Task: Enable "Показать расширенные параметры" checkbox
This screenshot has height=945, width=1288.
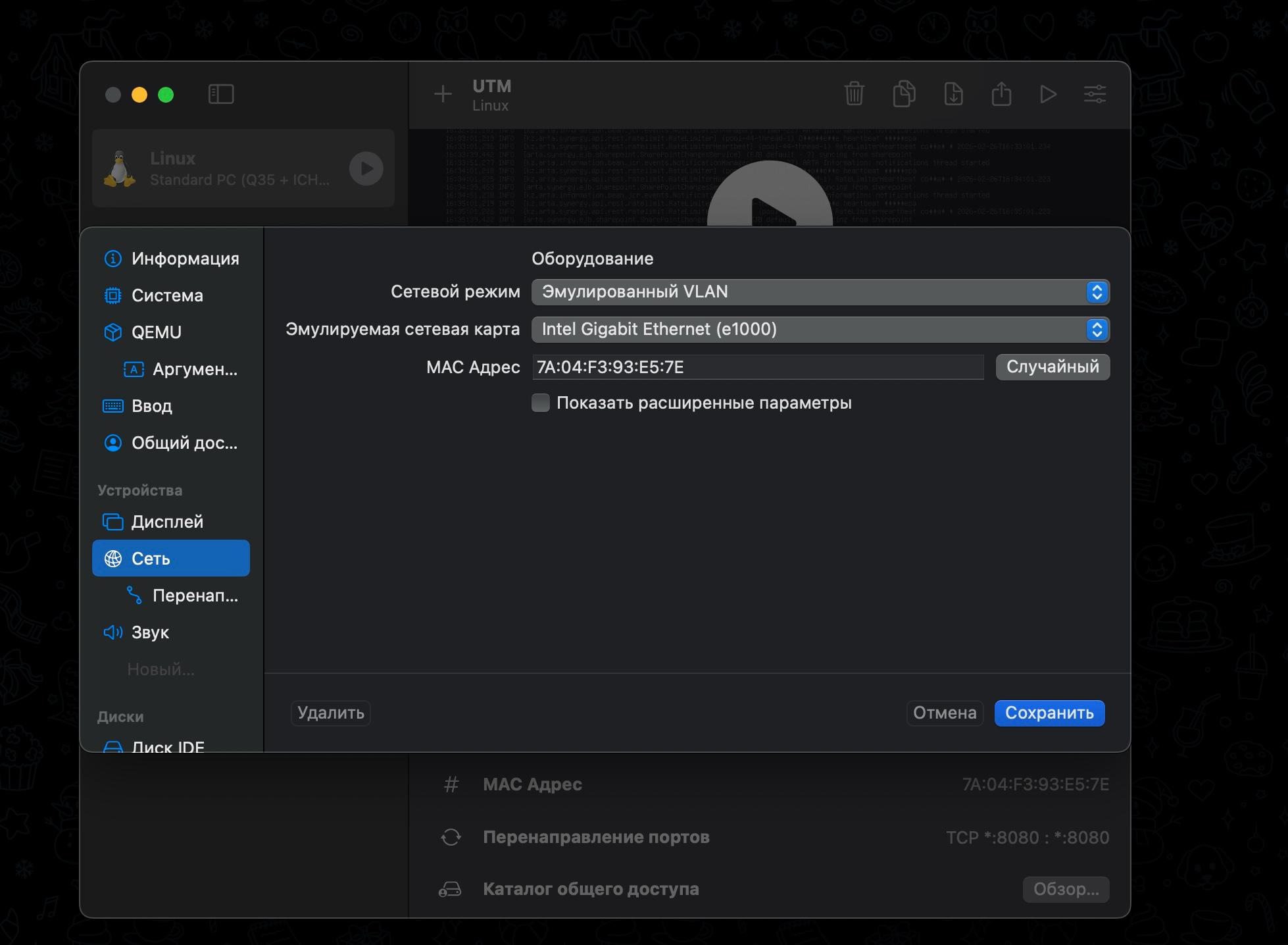Action: pos(541,403)
